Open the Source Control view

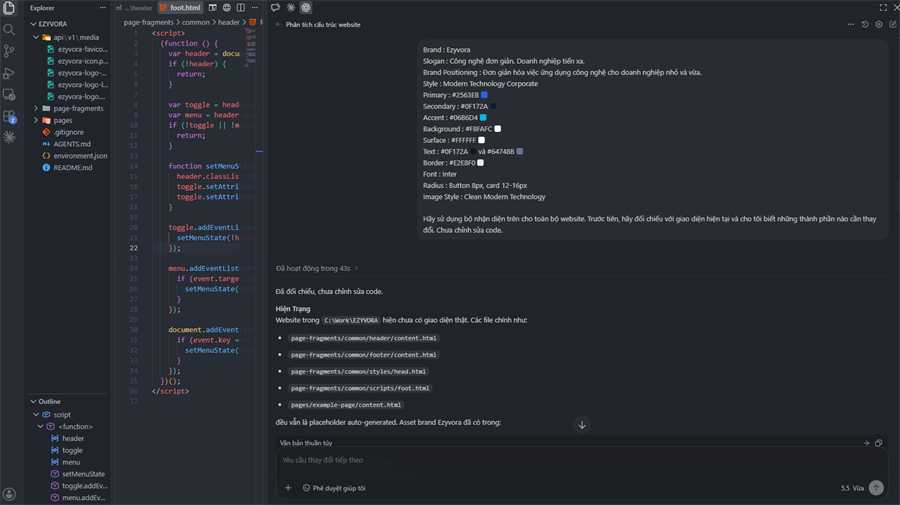9,51
